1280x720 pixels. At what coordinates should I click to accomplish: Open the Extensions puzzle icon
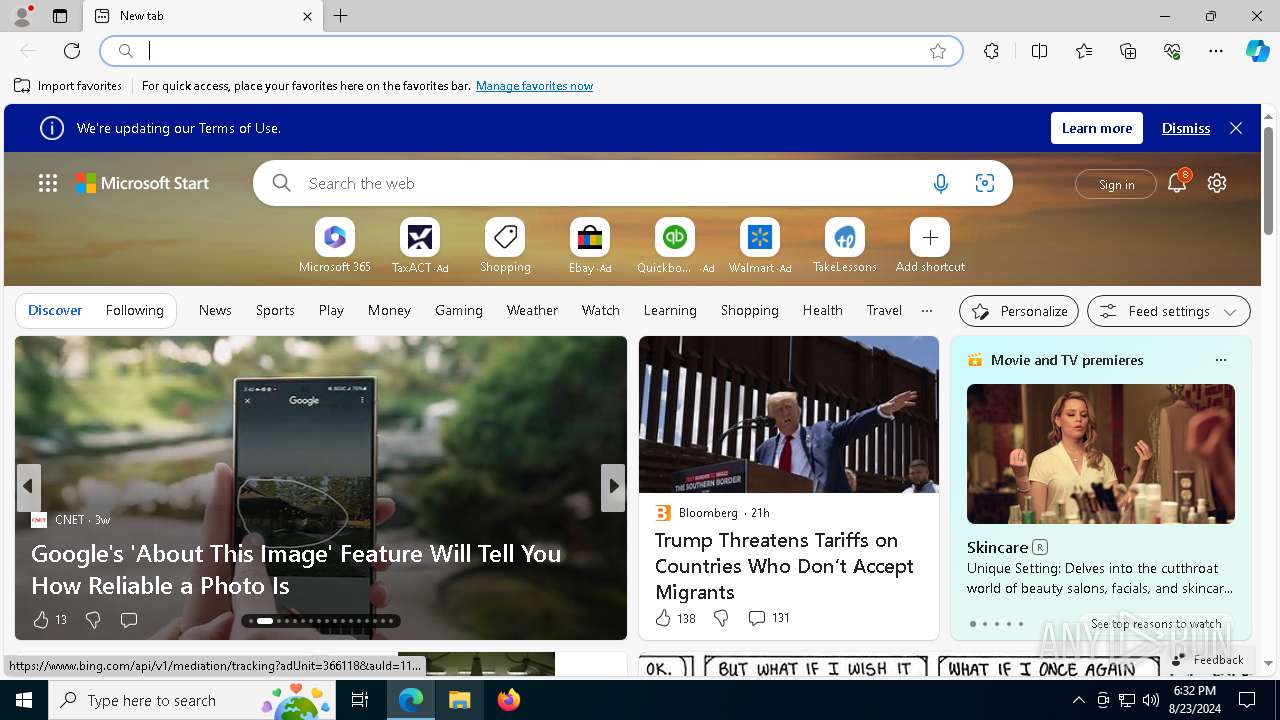991,51
